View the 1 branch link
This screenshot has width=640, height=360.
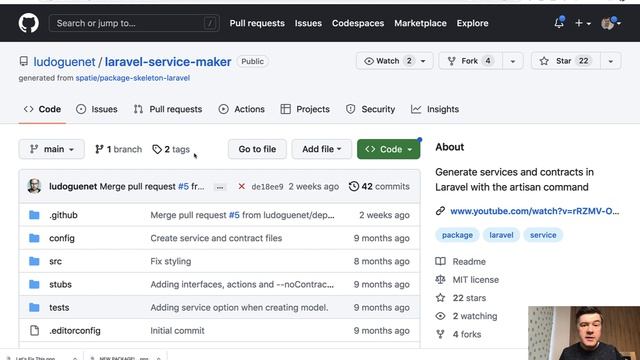pyautogui.click(x=118, y=149)
